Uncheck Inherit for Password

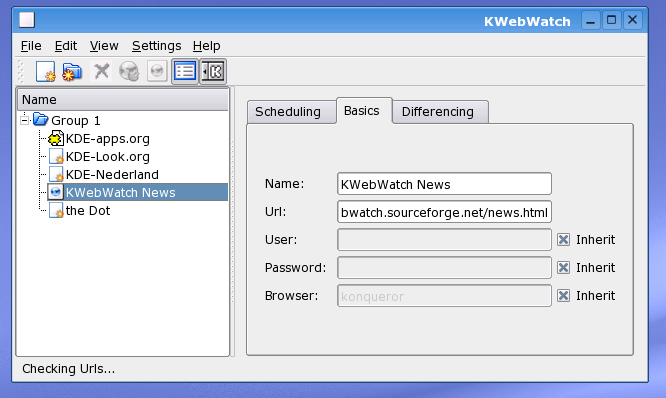point(564,268)
